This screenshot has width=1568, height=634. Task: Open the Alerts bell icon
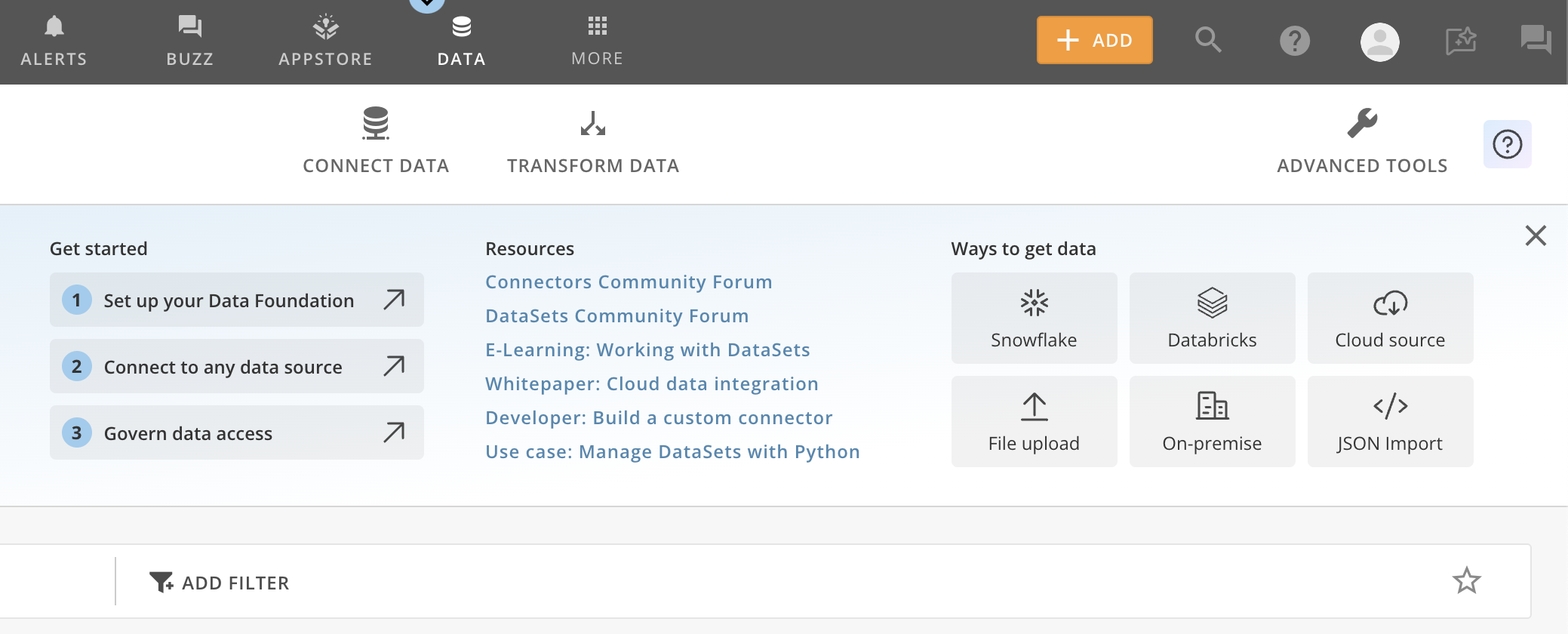tap(54, 40)
